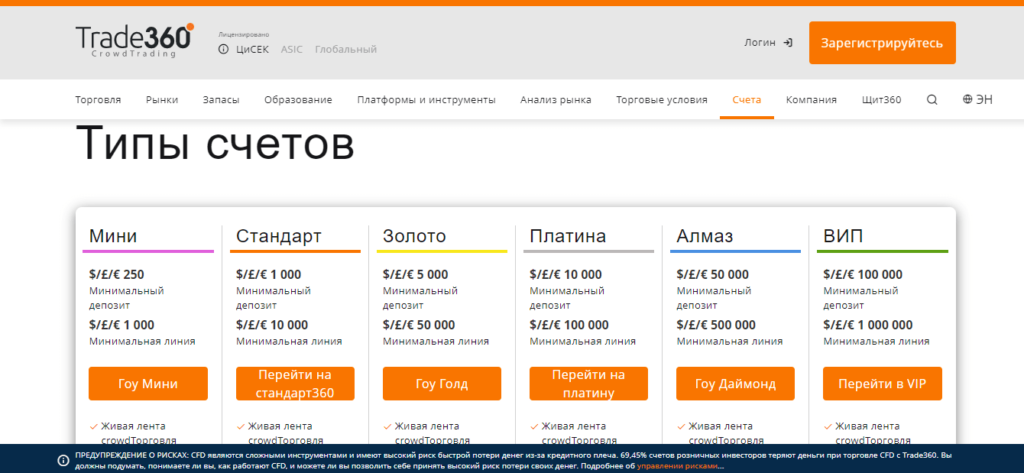
Task: Click the Зарегистрируйтесь button
Action: pos(882,43)
